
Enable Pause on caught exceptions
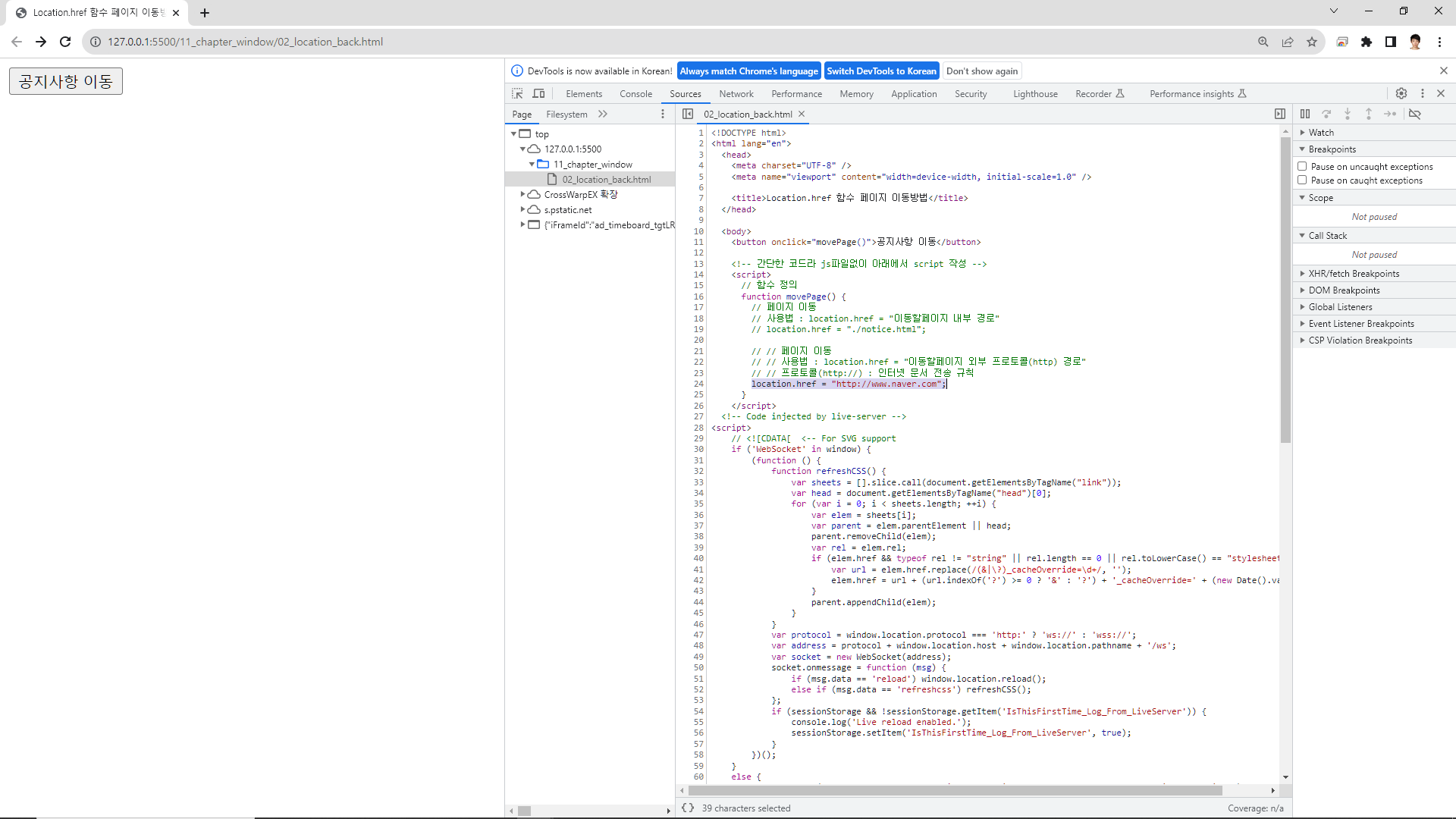tap(1302, 180)
